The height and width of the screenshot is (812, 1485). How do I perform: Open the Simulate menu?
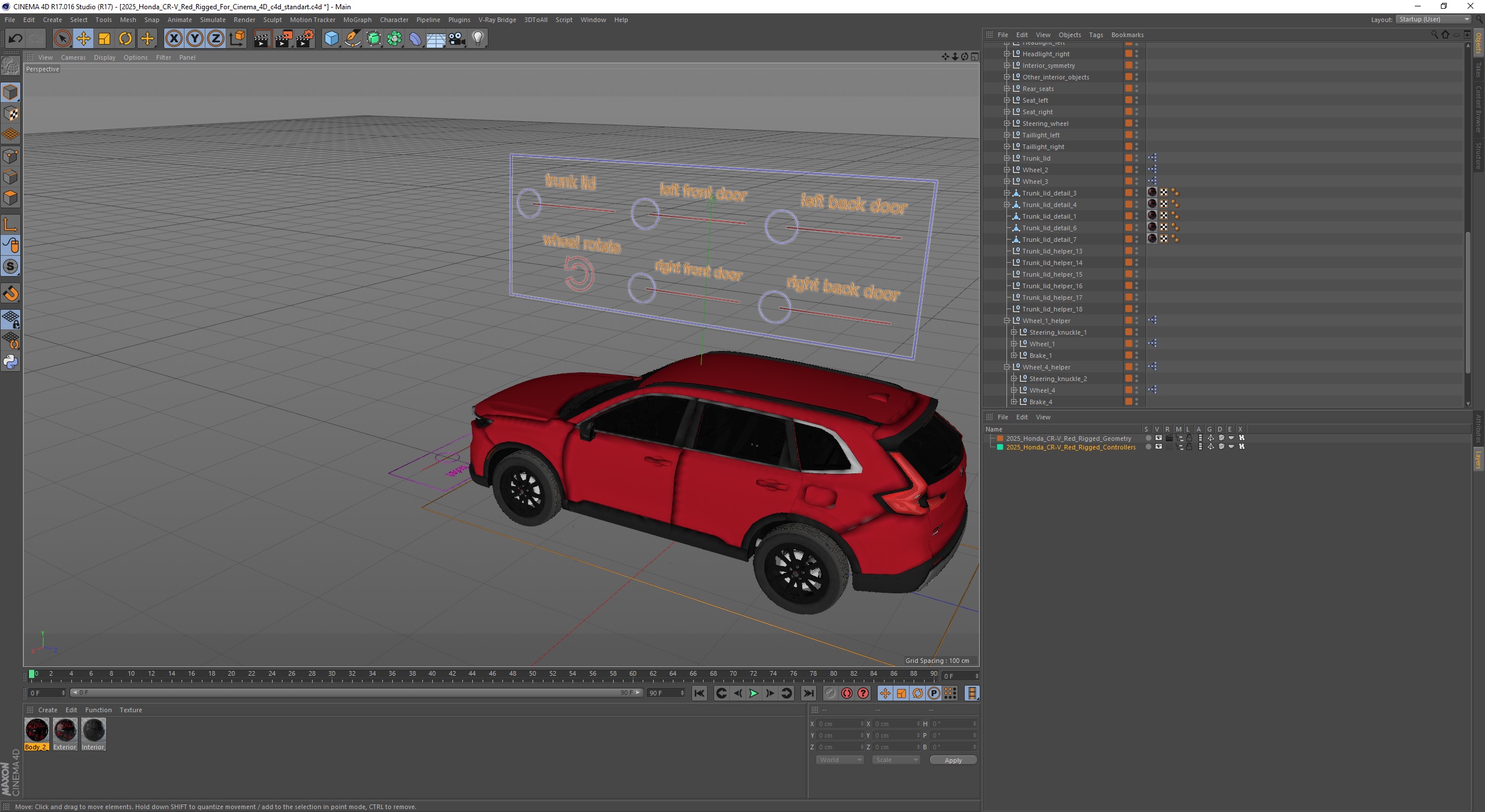[212, 20]
